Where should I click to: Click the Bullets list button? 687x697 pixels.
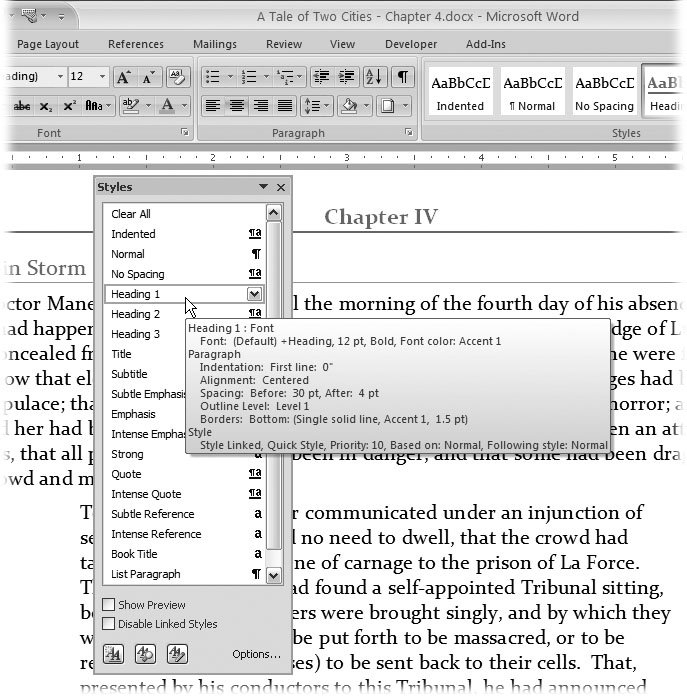click(213, 77)
